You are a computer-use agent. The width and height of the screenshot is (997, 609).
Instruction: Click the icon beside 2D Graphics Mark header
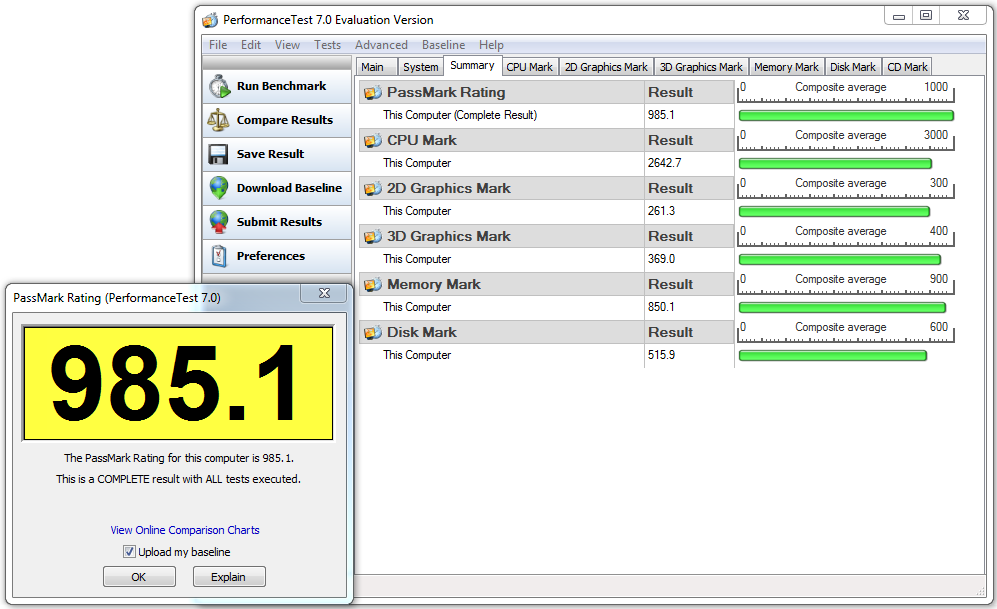coord(373,189)
